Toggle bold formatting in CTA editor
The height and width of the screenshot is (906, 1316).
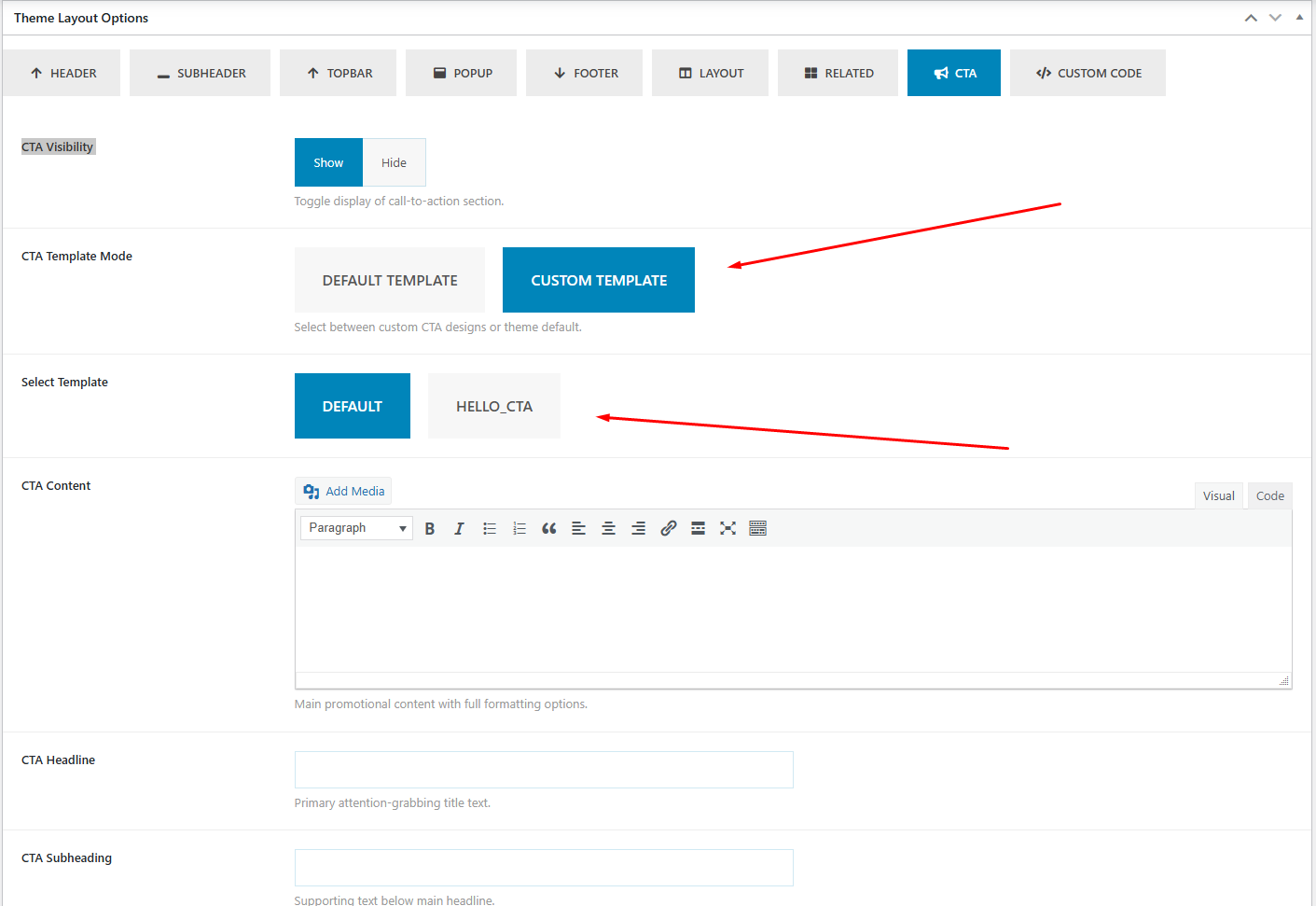tap(430, 528)
